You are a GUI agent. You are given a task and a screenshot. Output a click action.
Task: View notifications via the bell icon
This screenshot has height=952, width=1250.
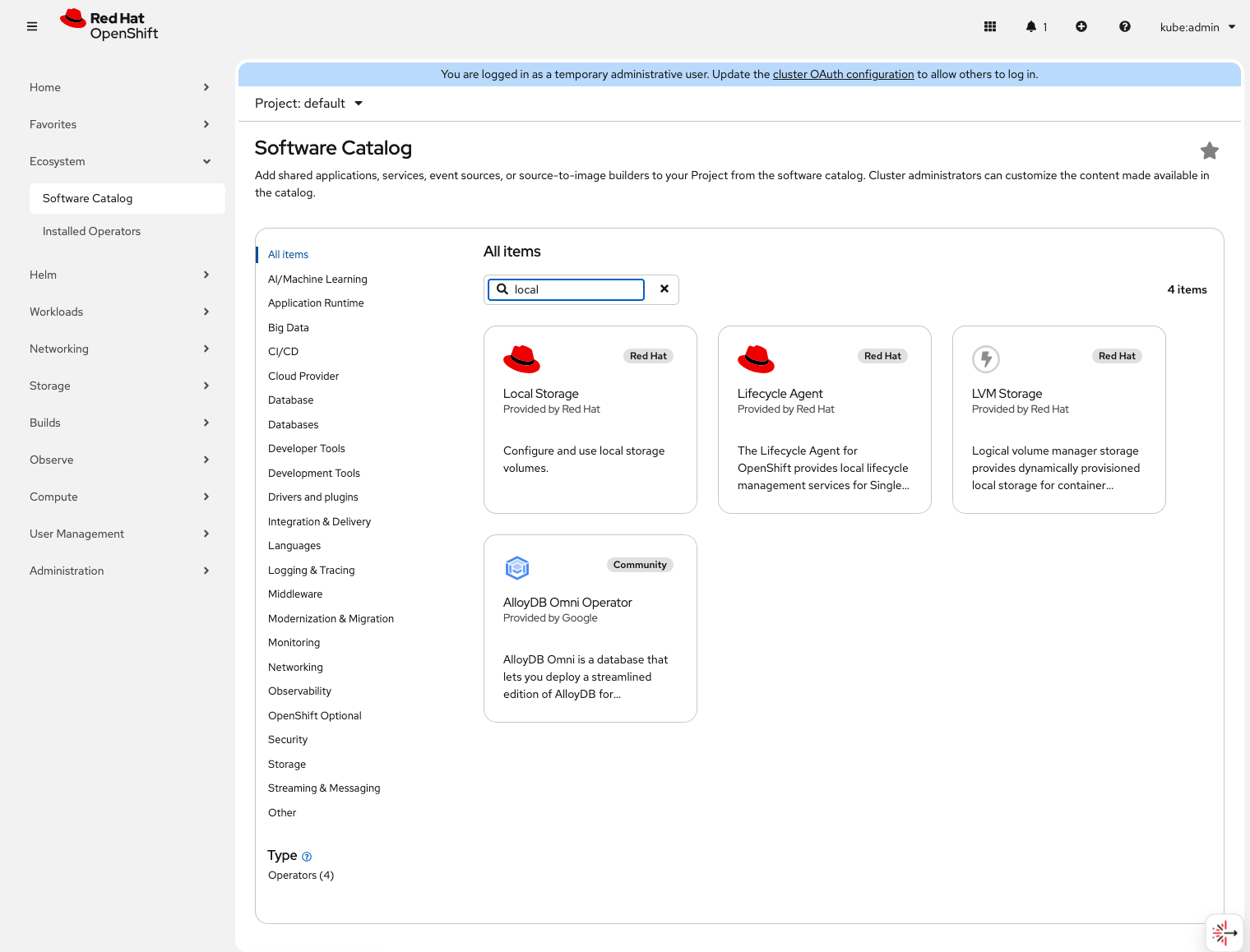point(1032,26)
